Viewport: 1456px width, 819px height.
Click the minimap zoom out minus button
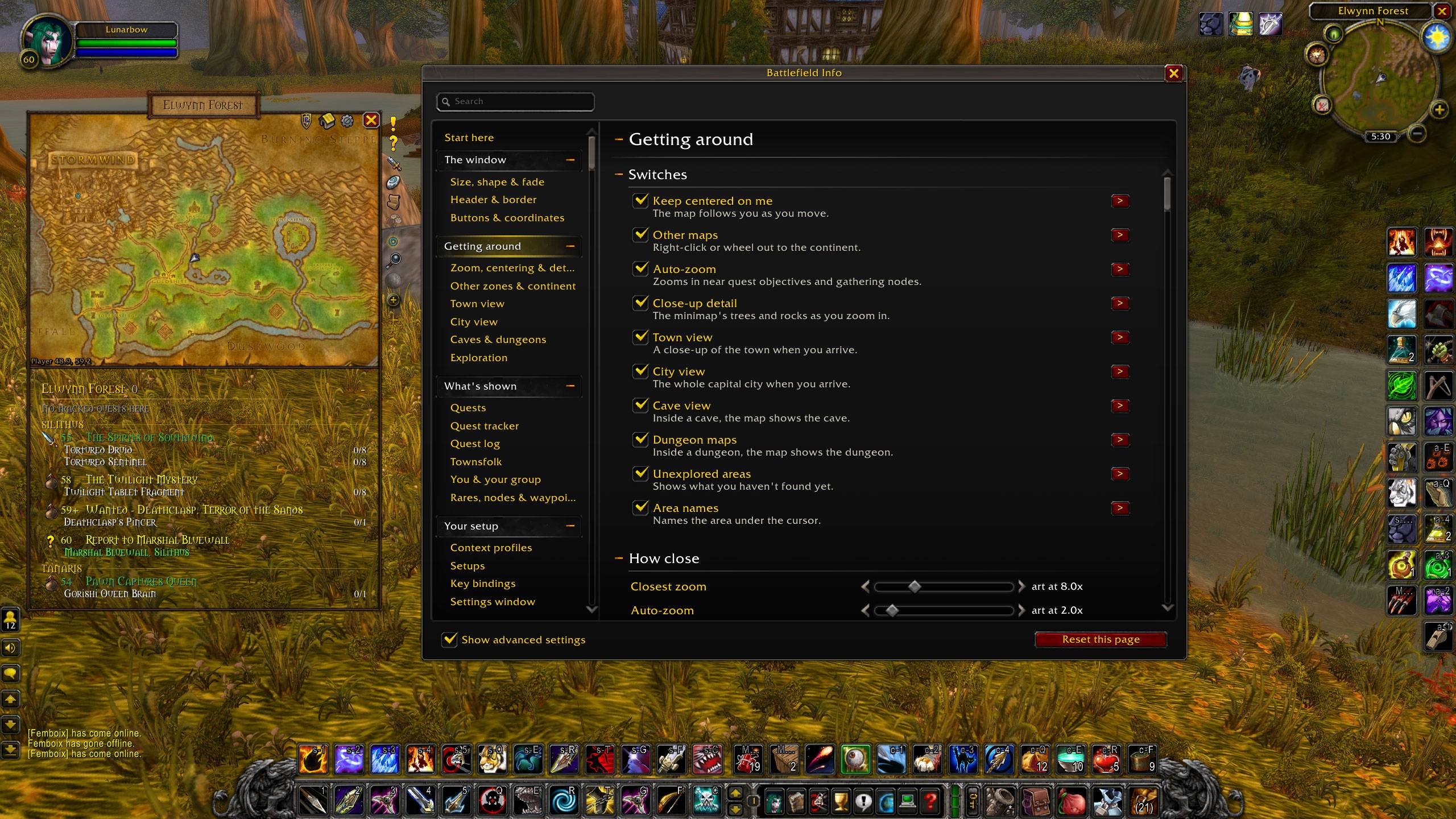[x=1418, y=134]
